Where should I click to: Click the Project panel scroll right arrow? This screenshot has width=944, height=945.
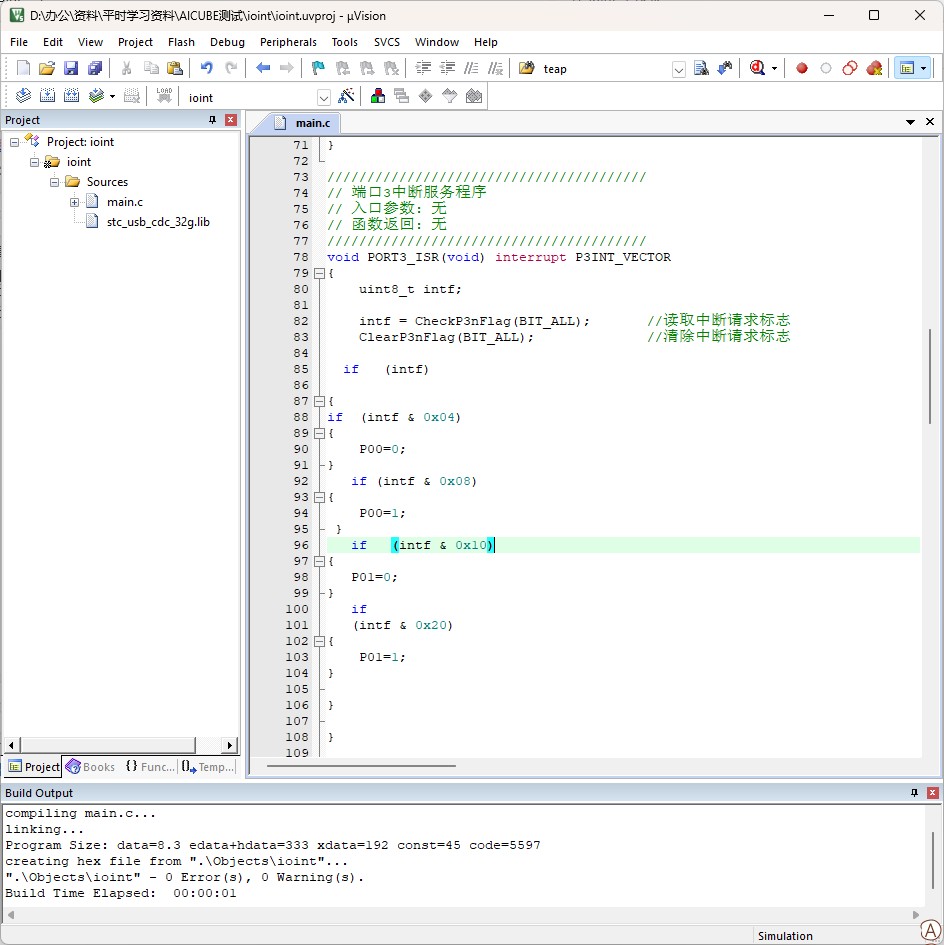coord(230,746)
